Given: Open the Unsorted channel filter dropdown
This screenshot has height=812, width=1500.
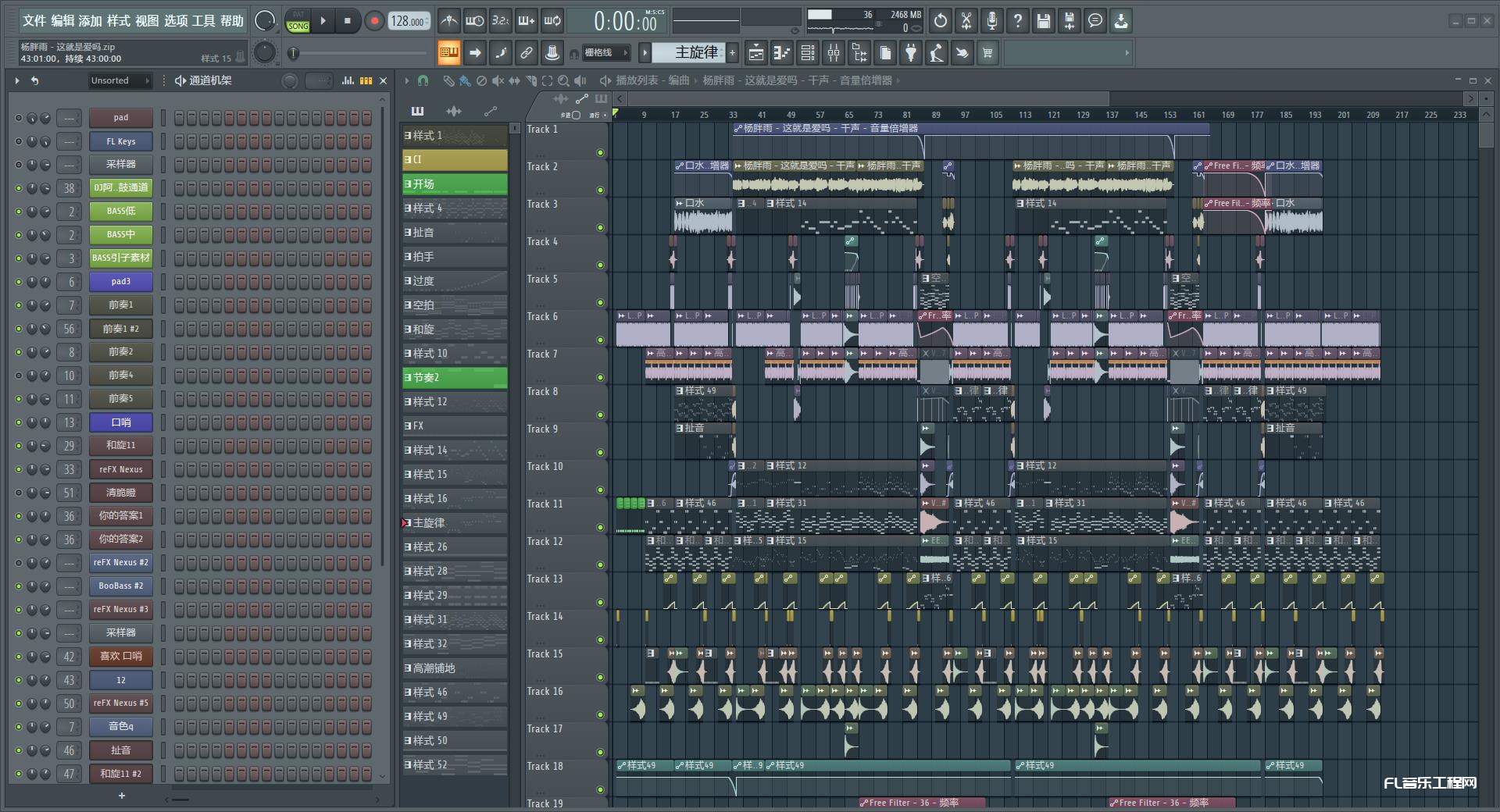Looking at the screenshot, I should pos(119,80).
